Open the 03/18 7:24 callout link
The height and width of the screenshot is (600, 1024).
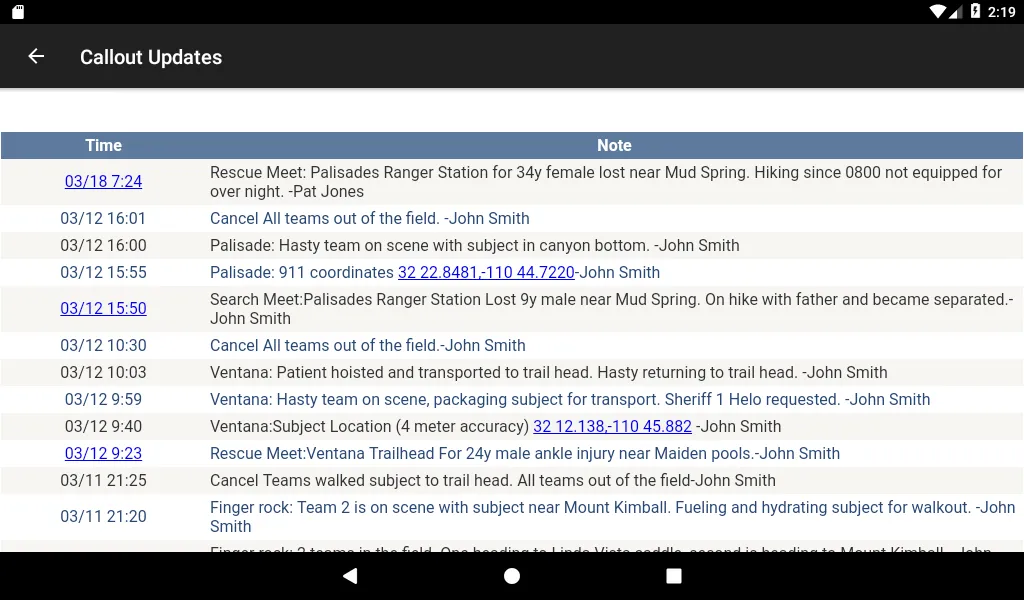103,182
